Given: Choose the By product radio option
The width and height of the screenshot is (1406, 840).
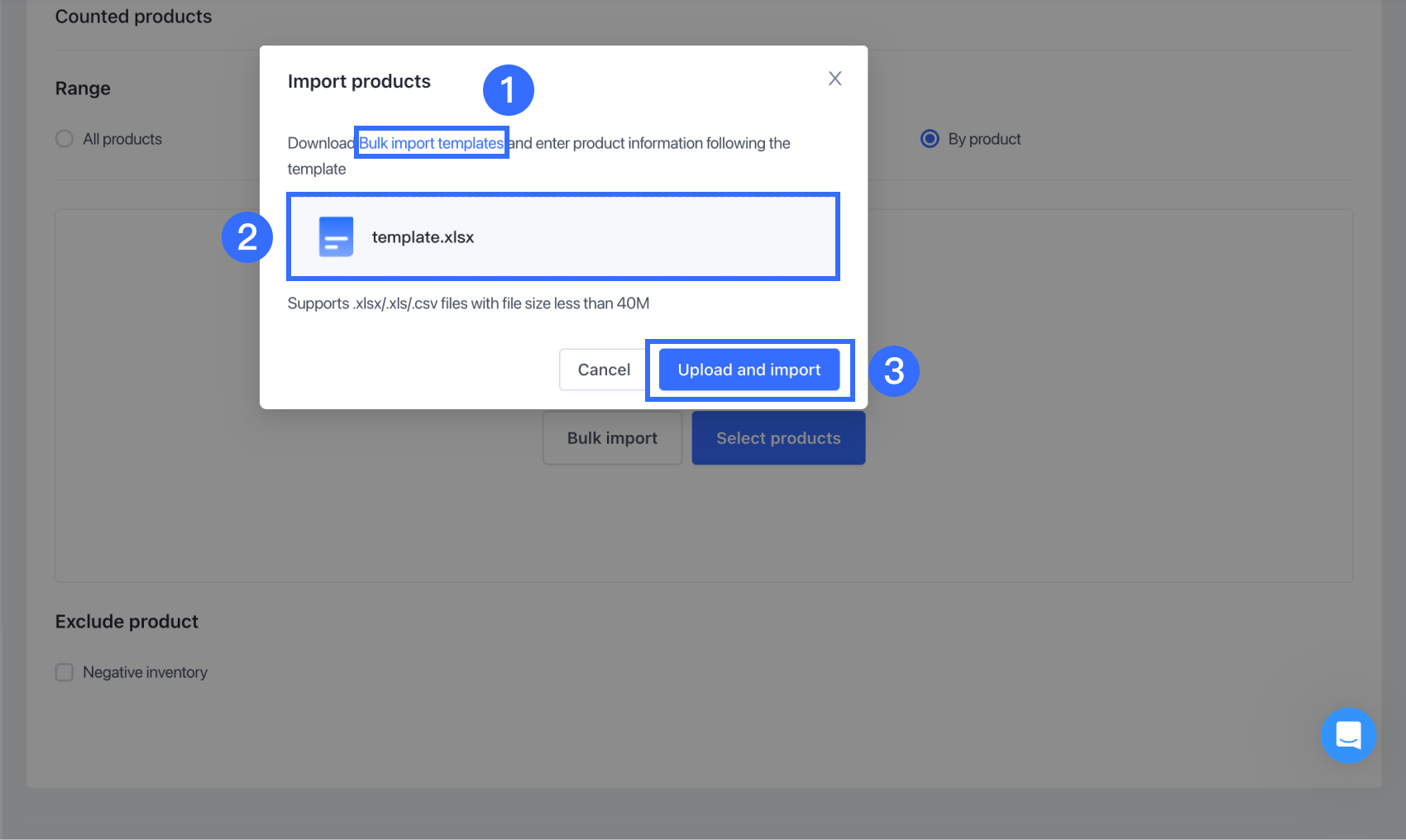Looking at the screenshot, I should tap(930, 139).
